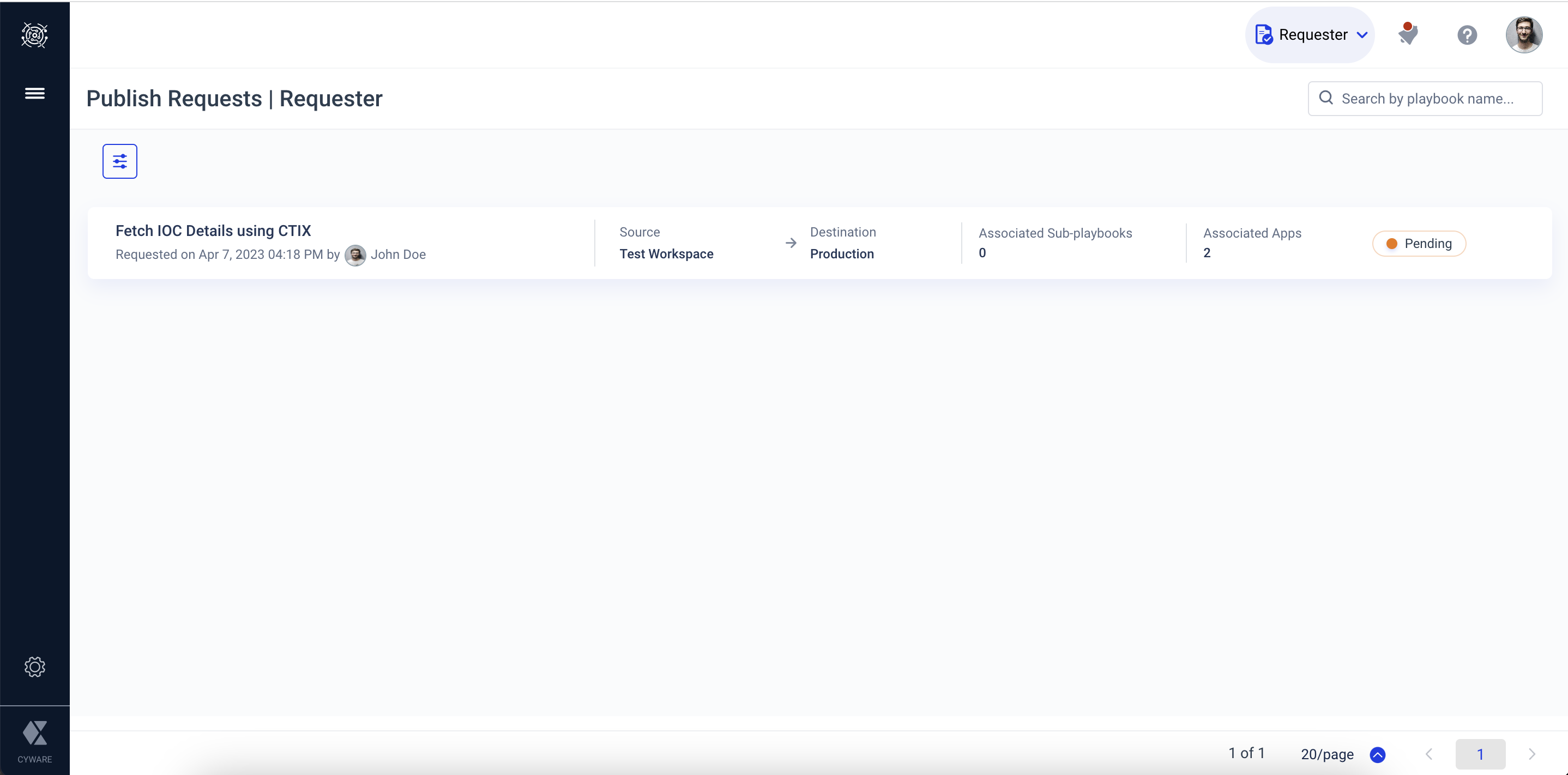This screenshot has width=1568, height=775.
Task: View the Pending status badge
Action: (x=1420, y=243)
